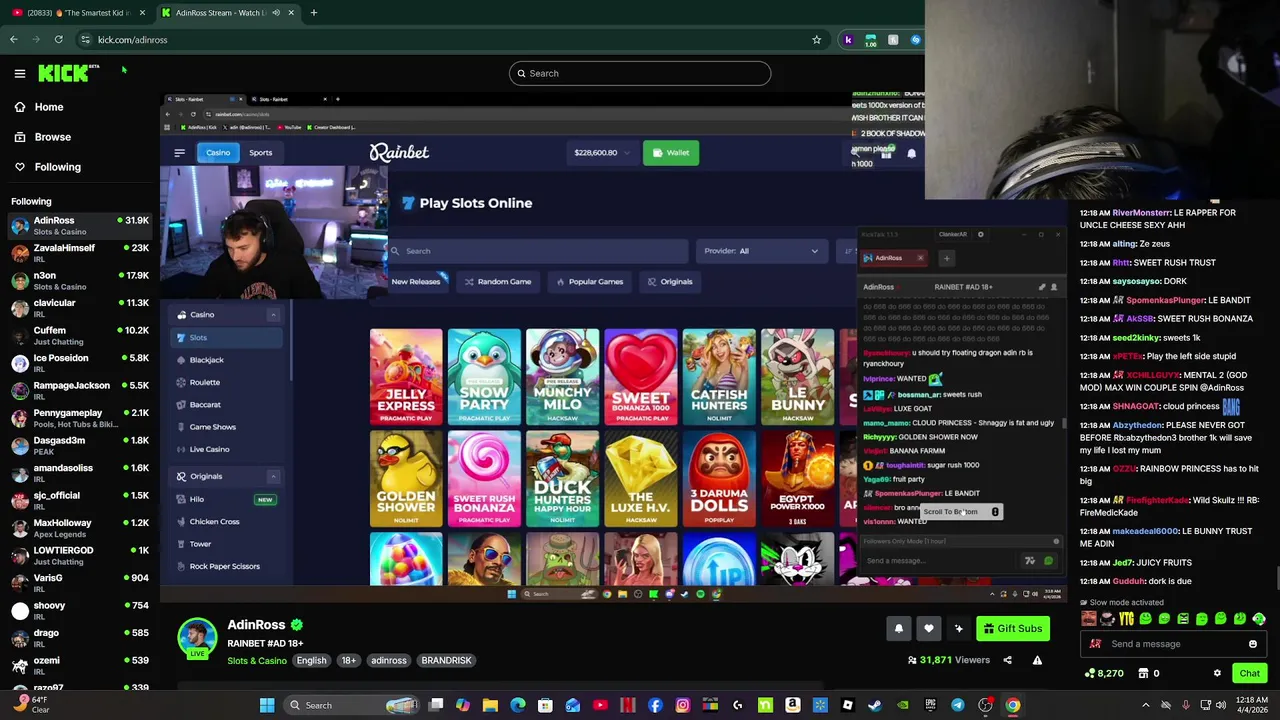
Task: Report the stream with warning icon
Action: tap(1037, 660)
